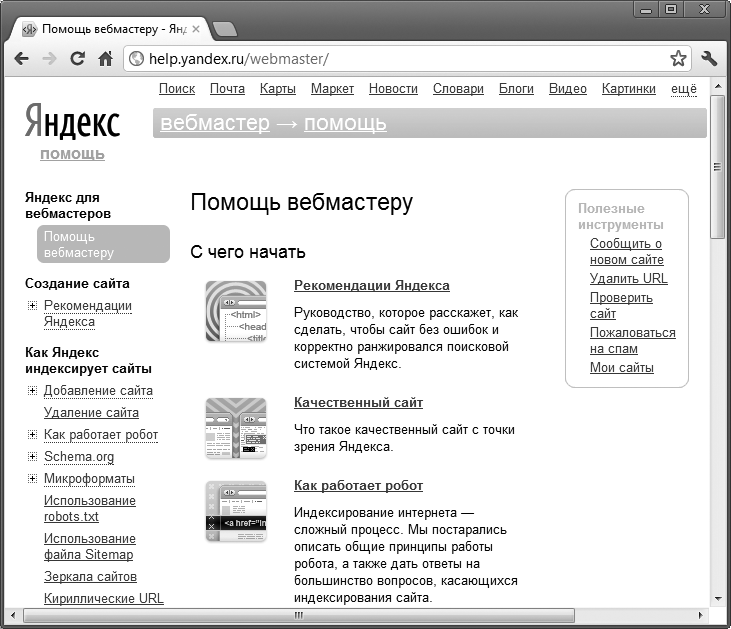Open the wrench settings menu

point(709,59)
